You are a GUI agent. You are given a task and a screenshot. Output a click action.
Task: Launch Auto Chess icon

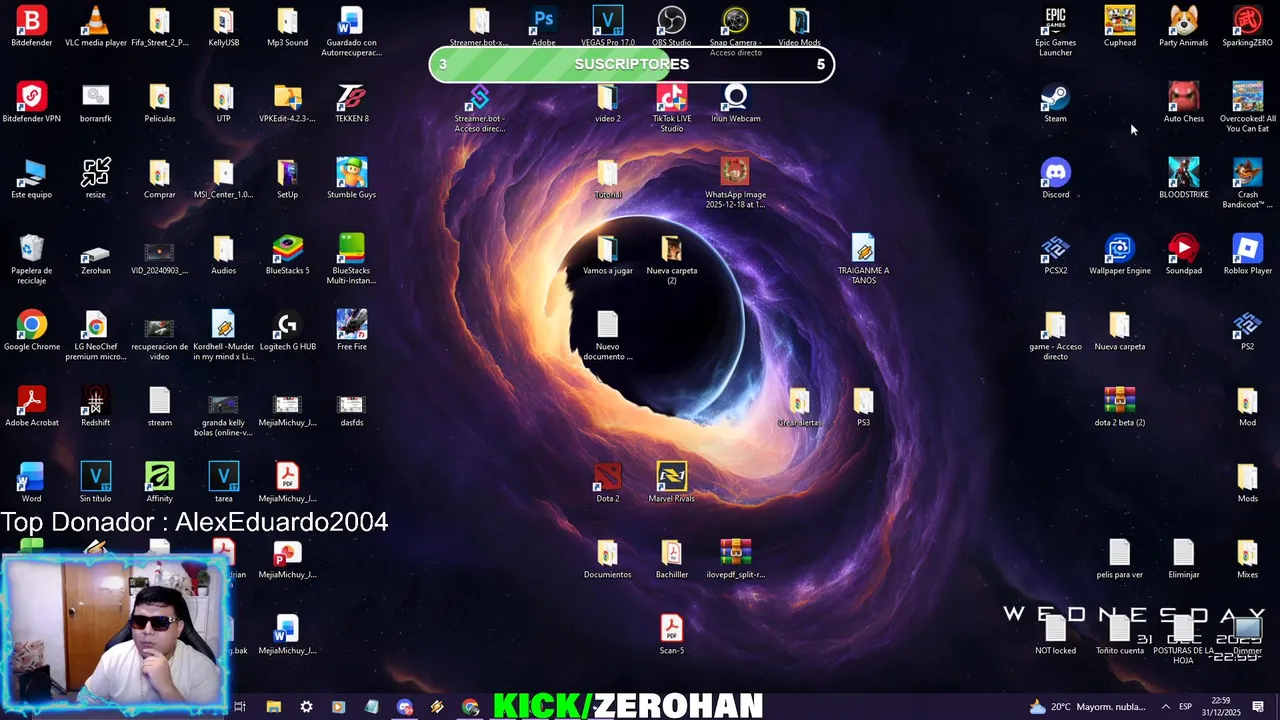(x=1184, y=103)
